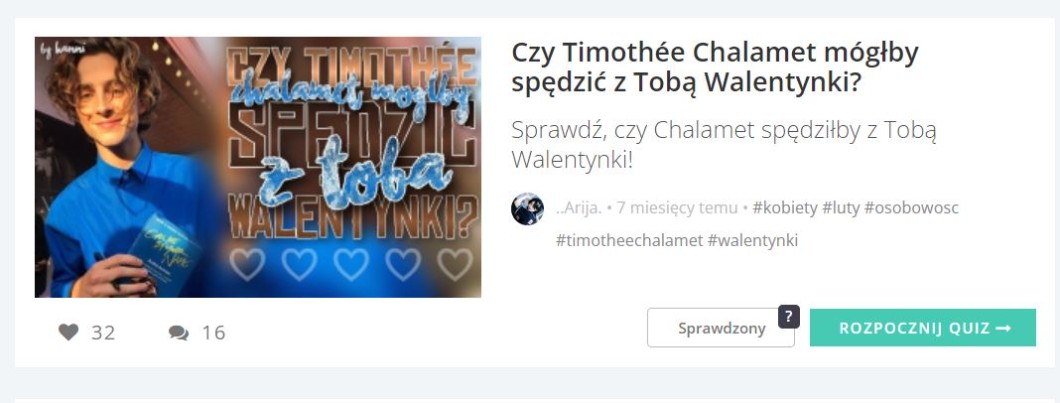The image size is (1060, 403).
Task: Select the #kobiety hashtag
Action: 784,208
